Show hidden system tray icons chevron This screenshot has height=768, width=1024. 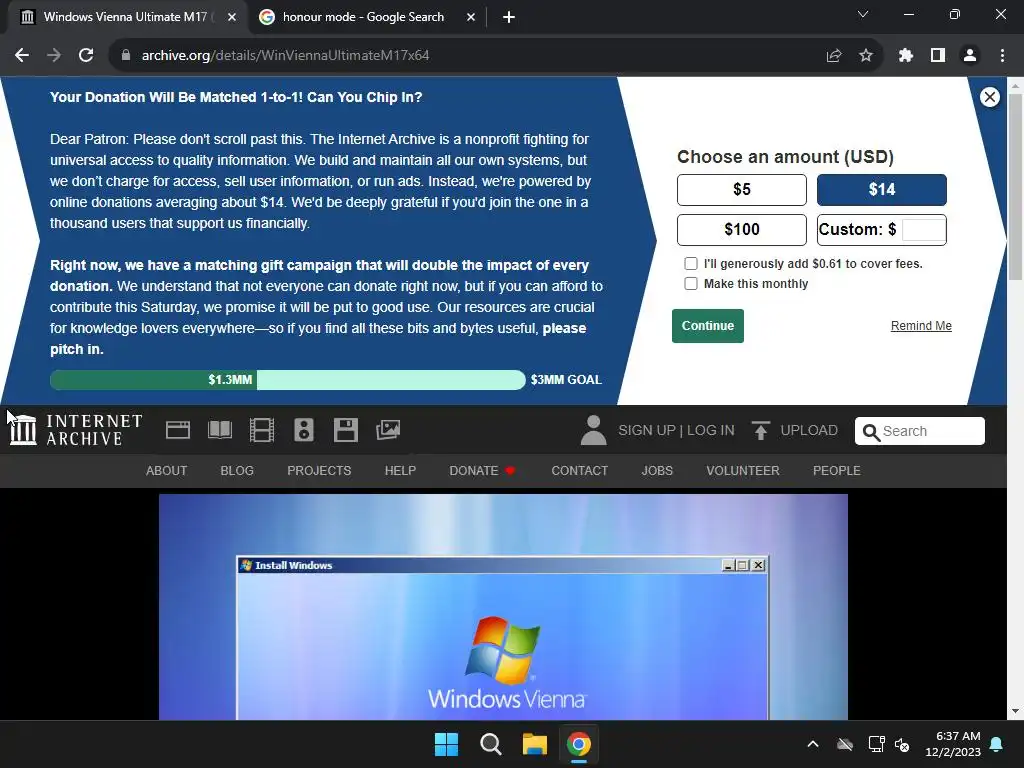tap(813, 744)
